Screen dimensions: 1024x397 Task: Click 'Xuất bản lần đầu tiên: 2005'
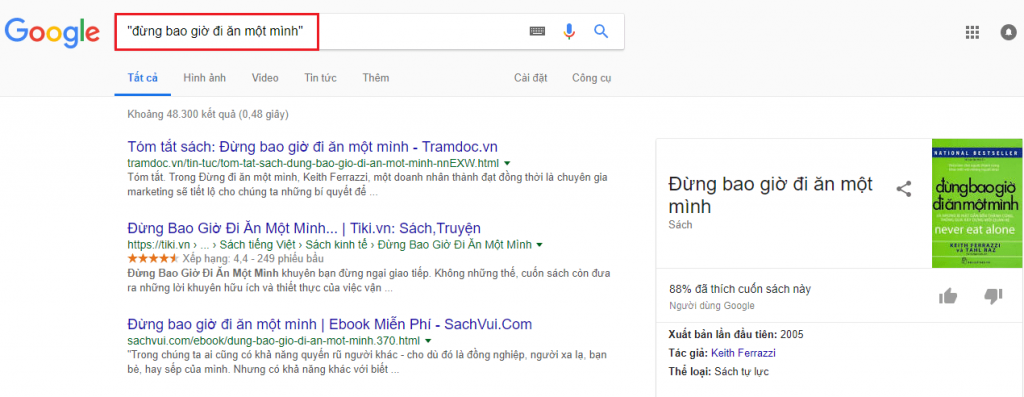tap(736, 335)
